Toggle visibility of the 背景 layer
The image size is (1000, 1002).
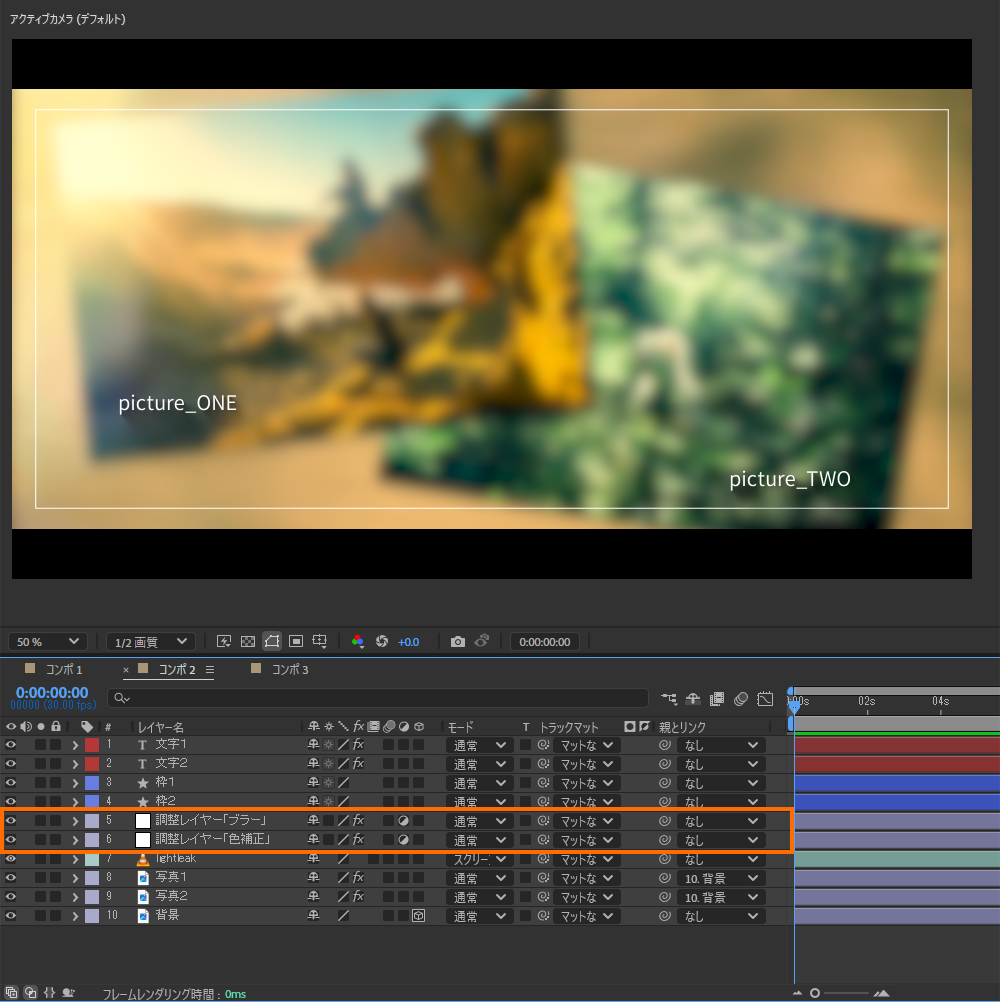(11, 916)
